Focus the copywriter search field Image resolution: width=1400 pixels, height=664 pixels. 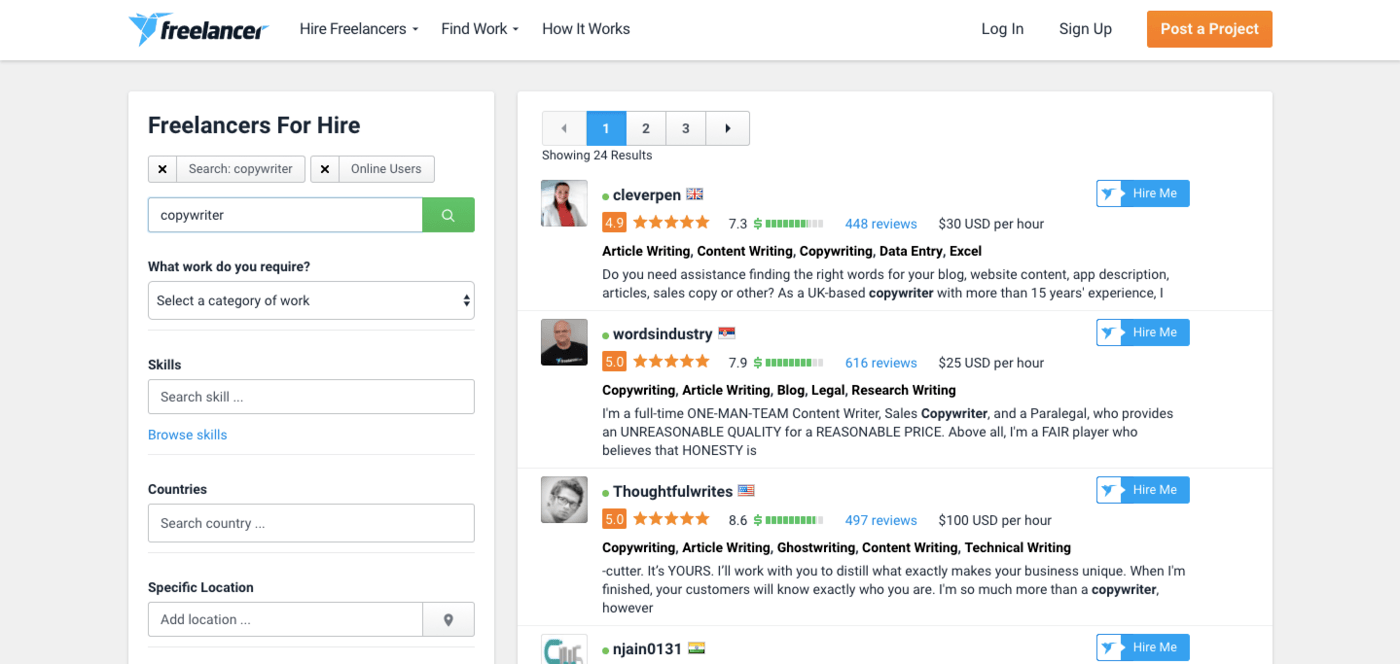pyautogui.click(x=285, y=215)
